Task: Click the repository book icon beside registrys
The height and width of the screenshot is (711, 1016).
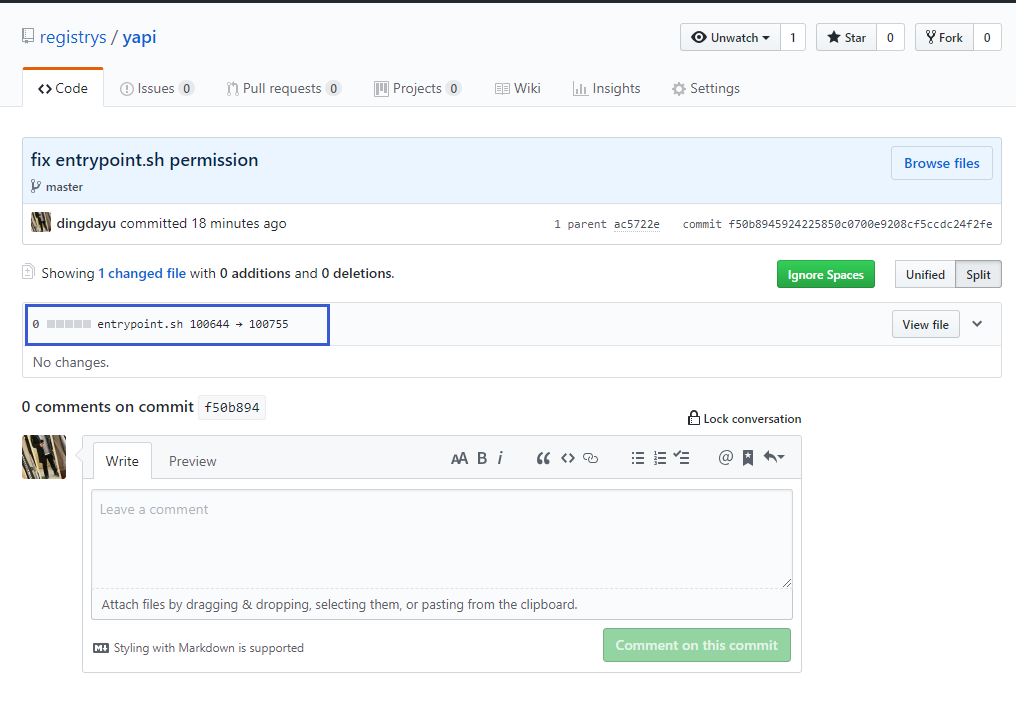Action: click(27, 36)
